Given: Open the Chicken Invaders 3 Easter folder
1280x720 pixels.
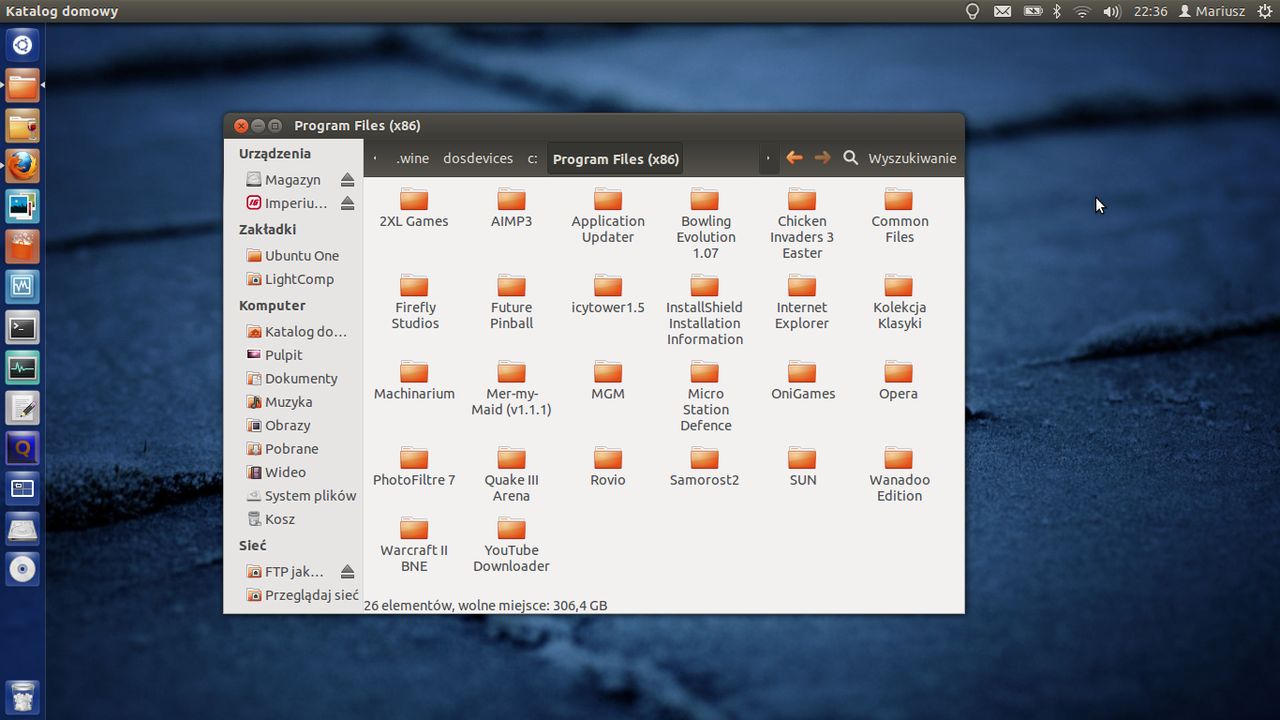Looking at the screenshot, I should [802, 223].
